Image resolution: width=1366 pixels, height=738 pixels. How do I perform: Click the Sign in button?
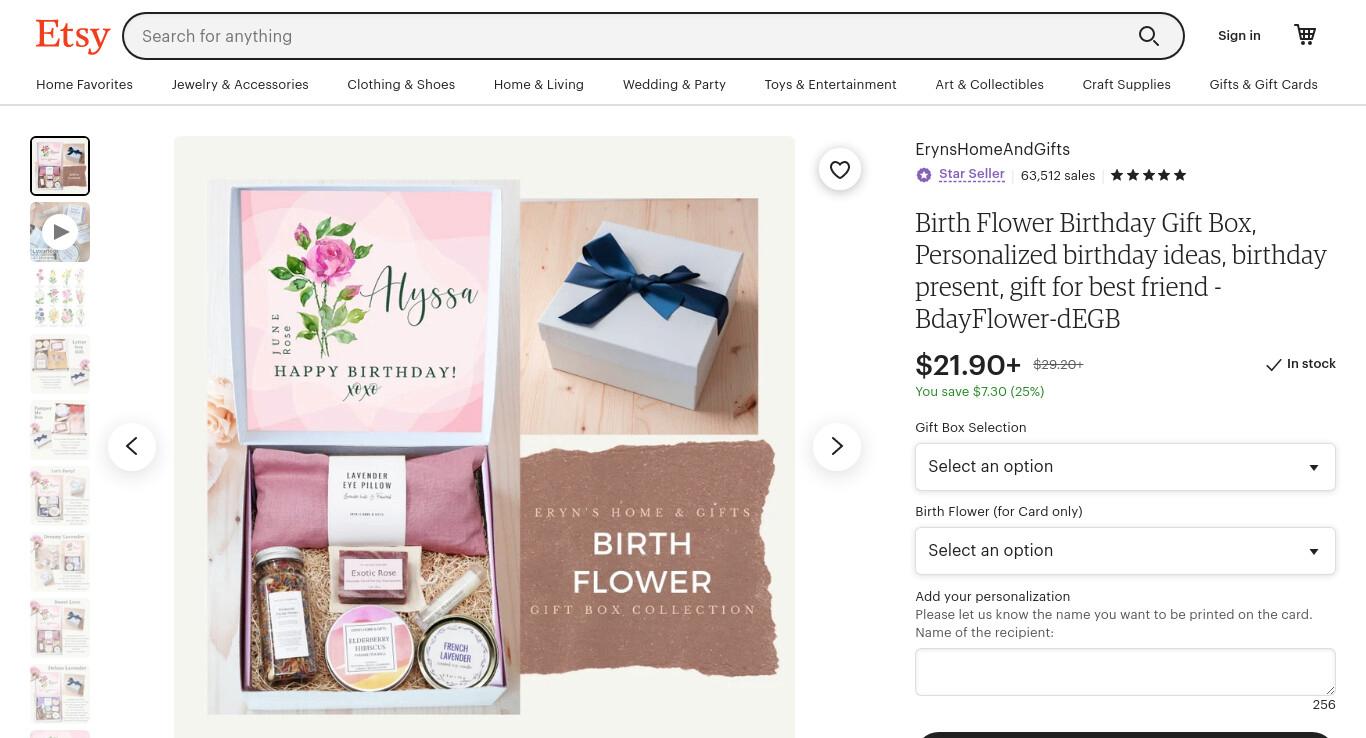tap(1239, 36)
